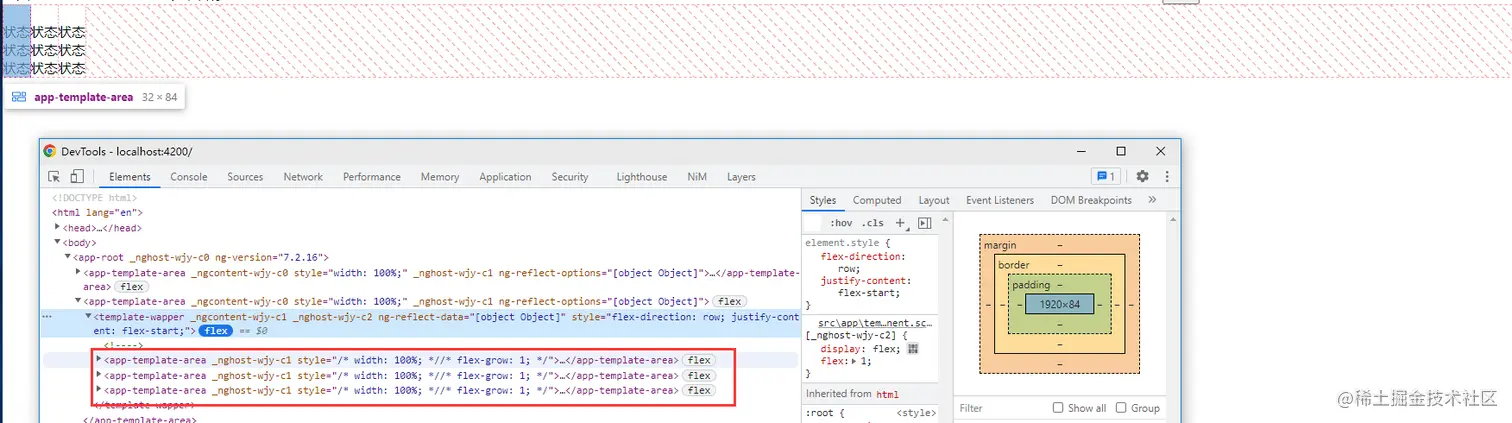The image size is (1512, 423).
Task: Click the padding label in box model
Action: click(1030, 285)
